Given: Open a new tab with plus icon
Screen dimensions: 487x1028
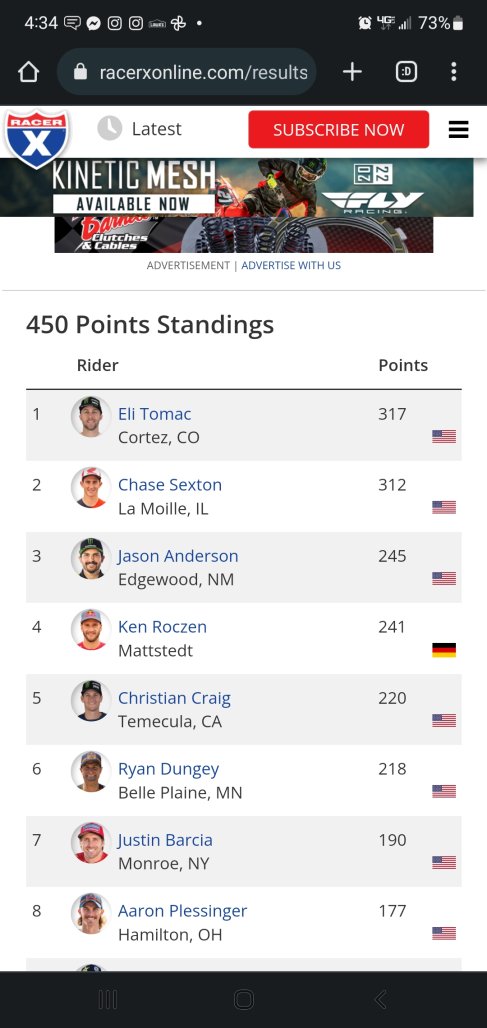Looking at the screenshot, I should coord(352,72).
